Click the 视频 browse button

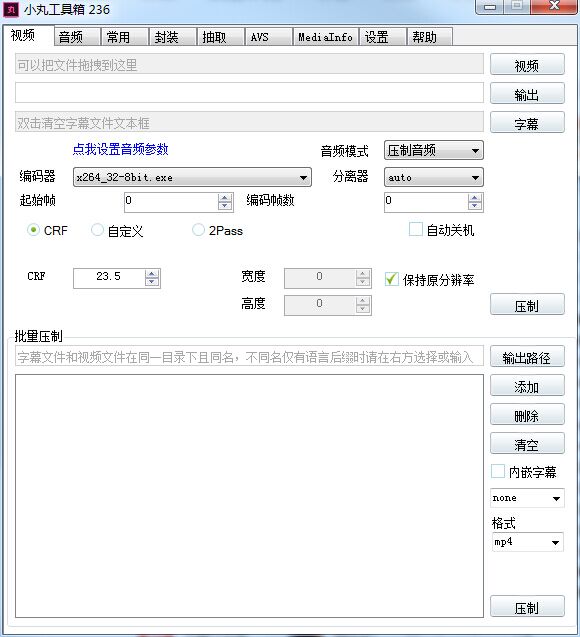click(527, 65)
